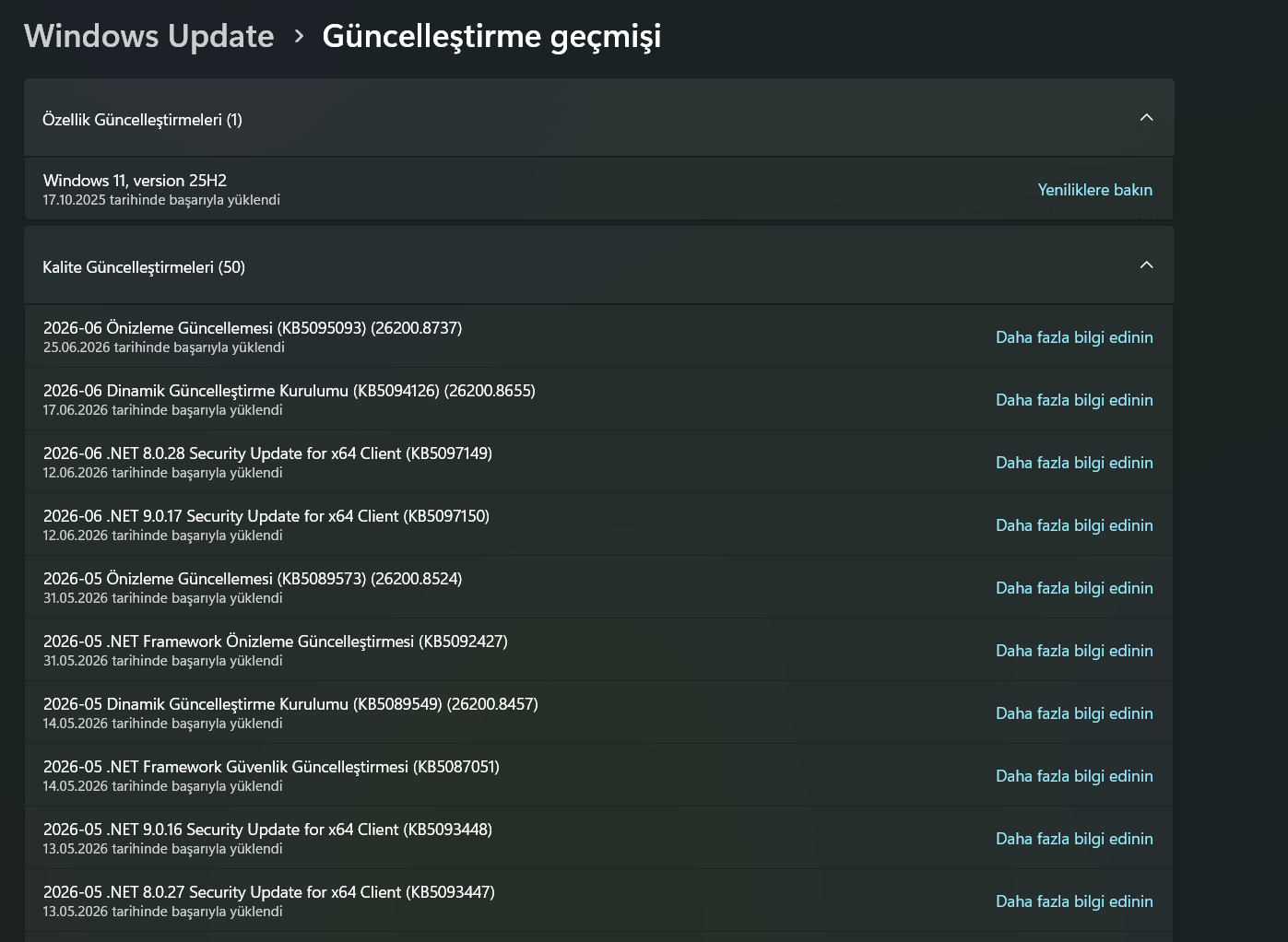The height and width of the screenshot is (942, 1288).
Task: Open more info for KB5092427 update
Action: pyautogui.click(x=1074, y=651)
